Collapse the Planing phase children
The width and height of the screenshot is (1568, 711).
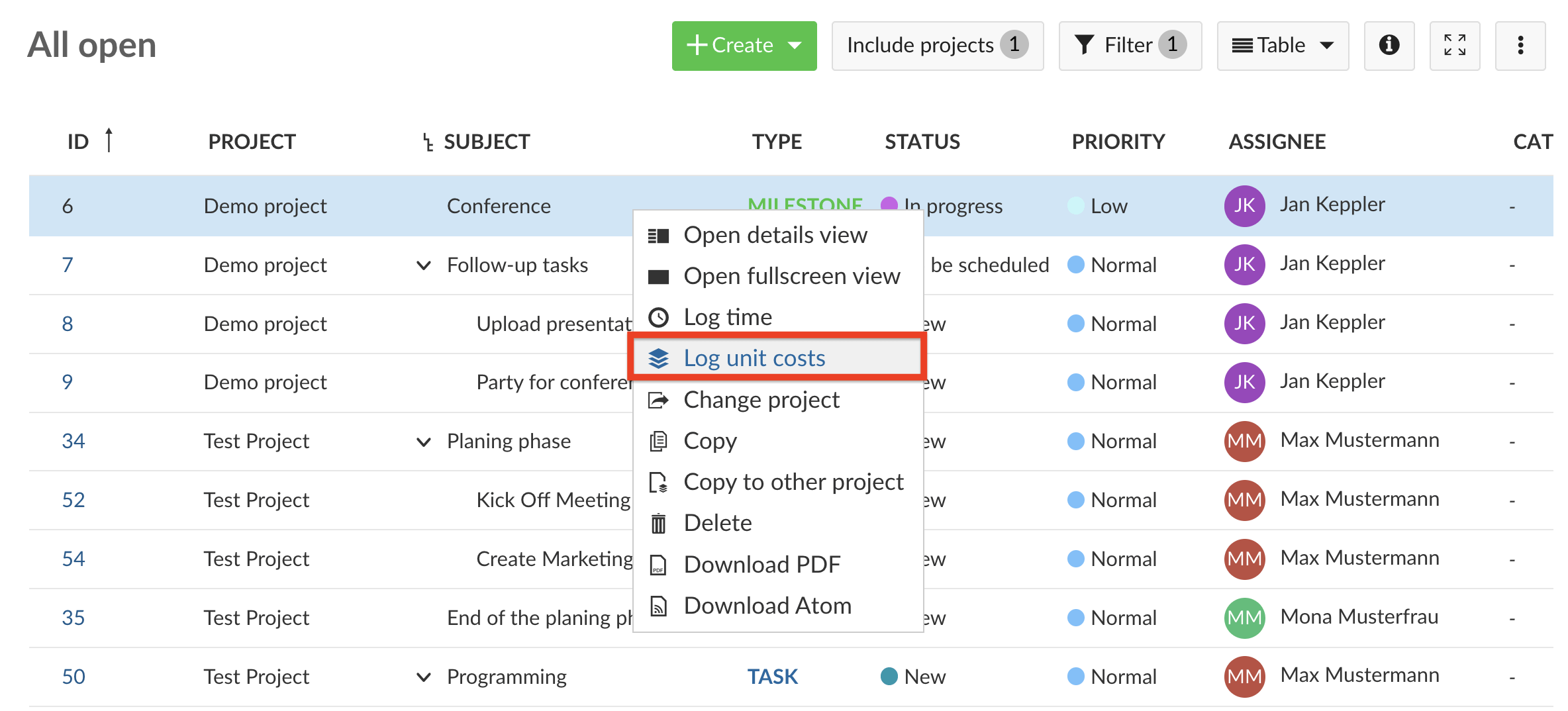[x=424, y=442]
